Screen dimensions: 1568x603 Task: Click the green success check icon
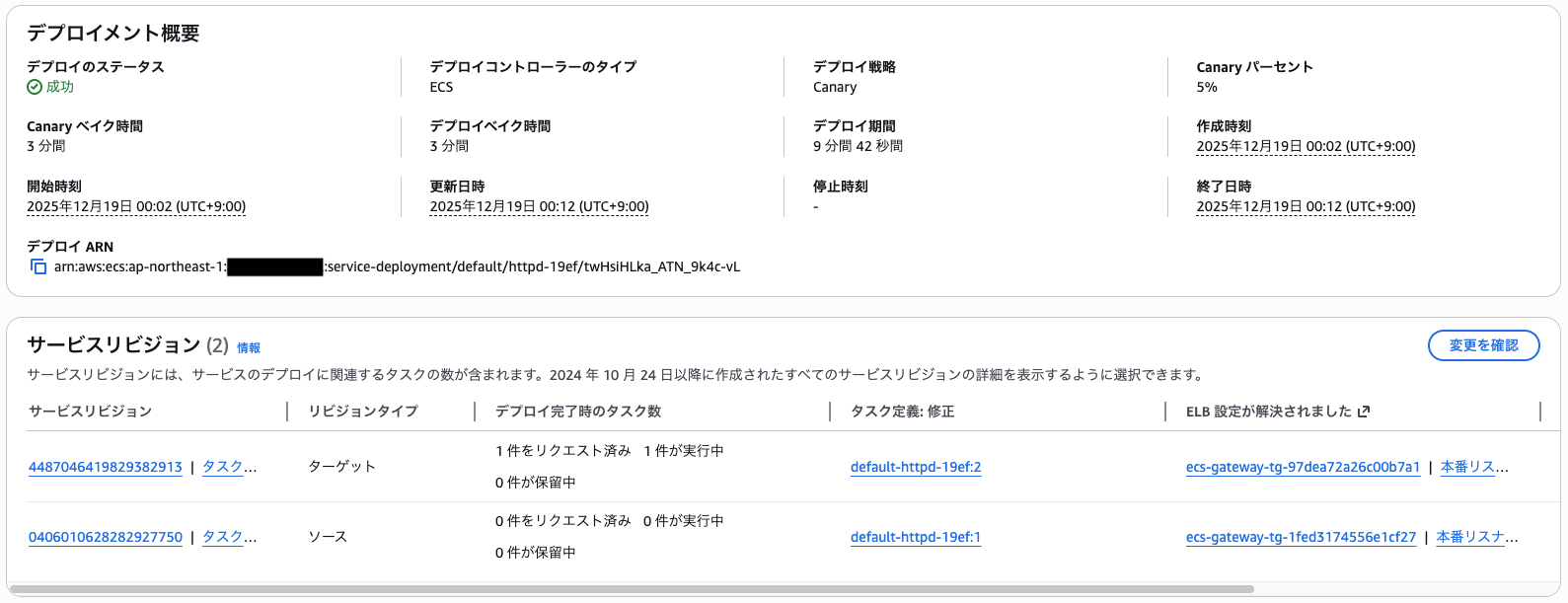click(35, 87)
